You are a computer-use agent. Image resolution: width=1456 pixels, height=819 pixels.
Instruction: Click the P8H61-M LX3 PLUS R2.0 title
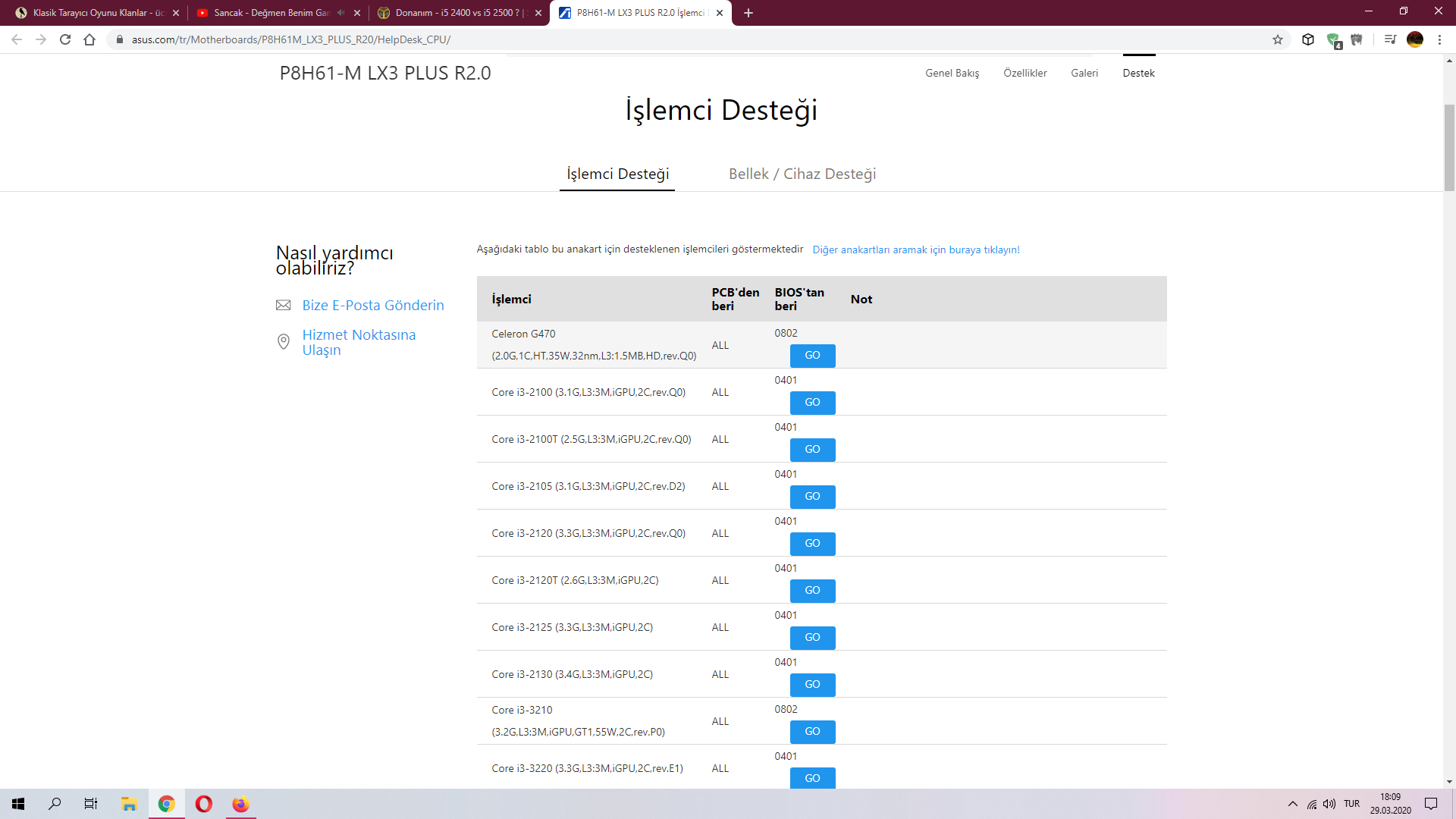tap(385, 73)
